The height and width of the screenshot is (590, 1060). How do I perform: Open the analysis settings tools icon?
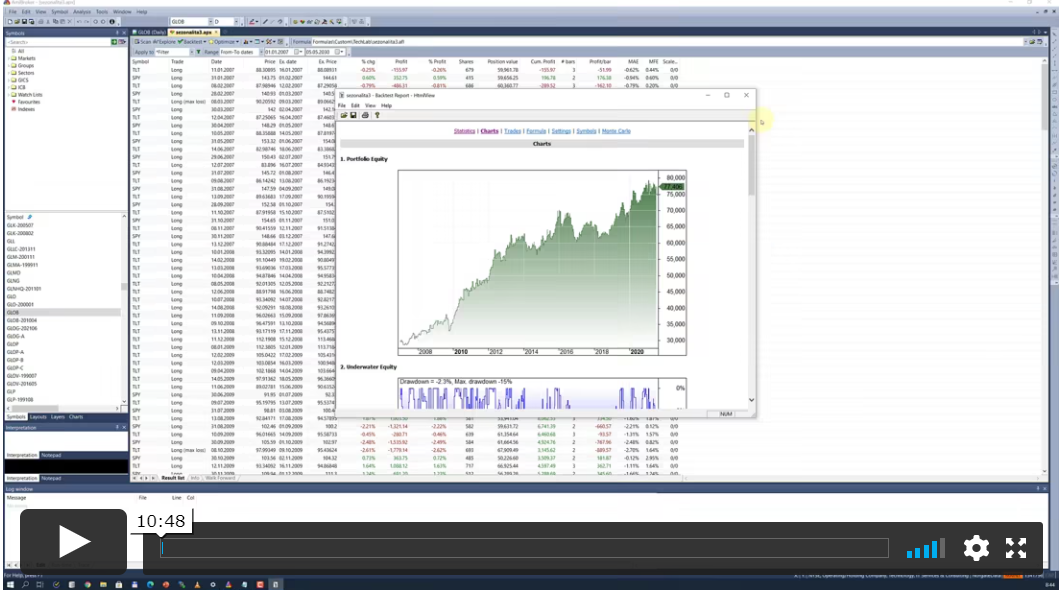coord(268,42)
